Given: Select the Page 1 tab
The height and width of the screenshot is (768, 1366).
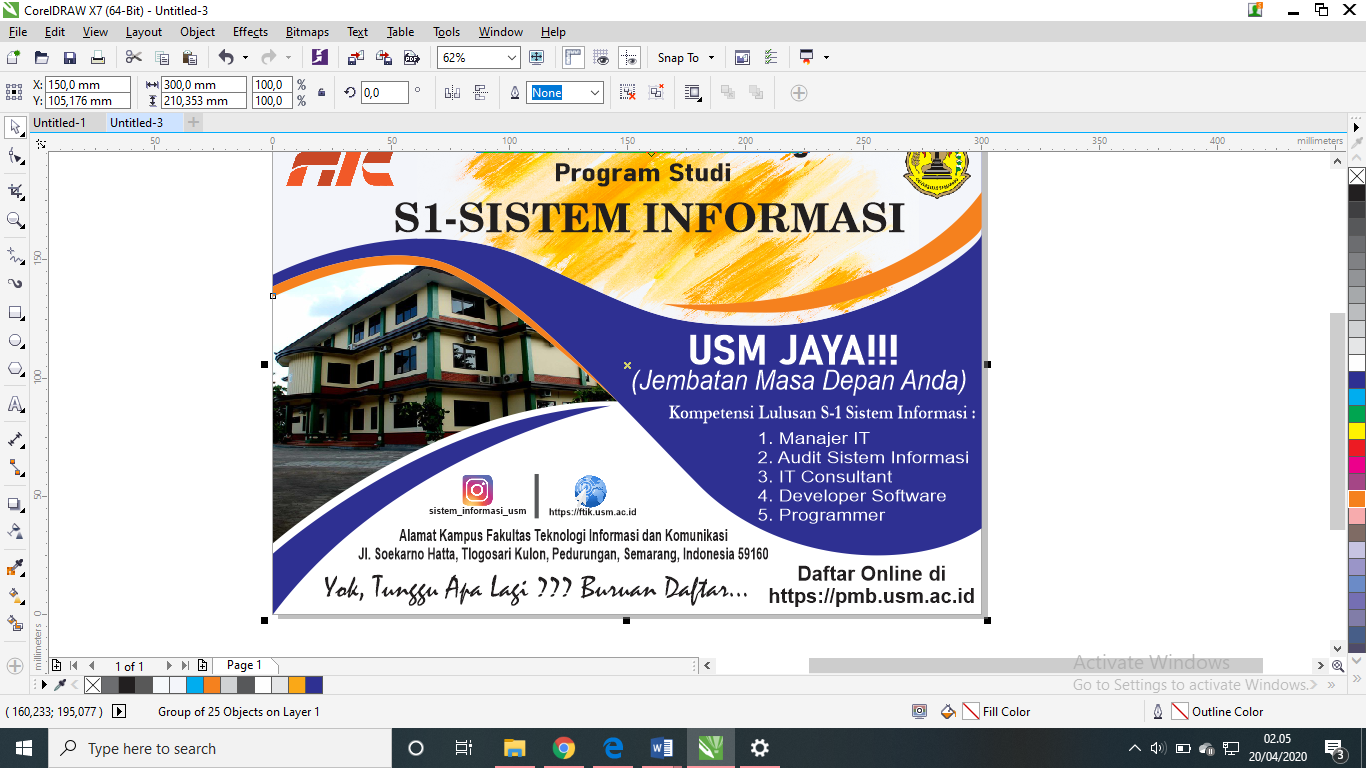Looking at the screenshot, I should (x=244, y=665).
